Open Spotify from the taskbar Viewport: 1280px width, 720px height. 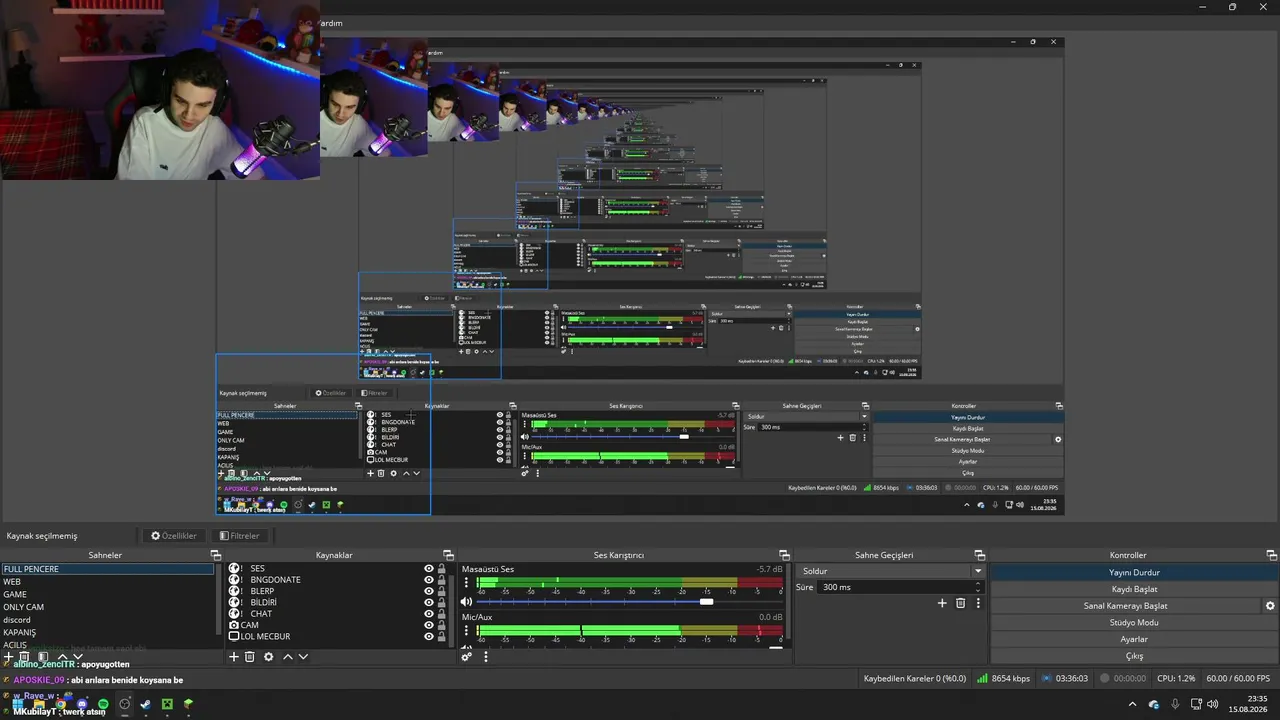[103, 704]
